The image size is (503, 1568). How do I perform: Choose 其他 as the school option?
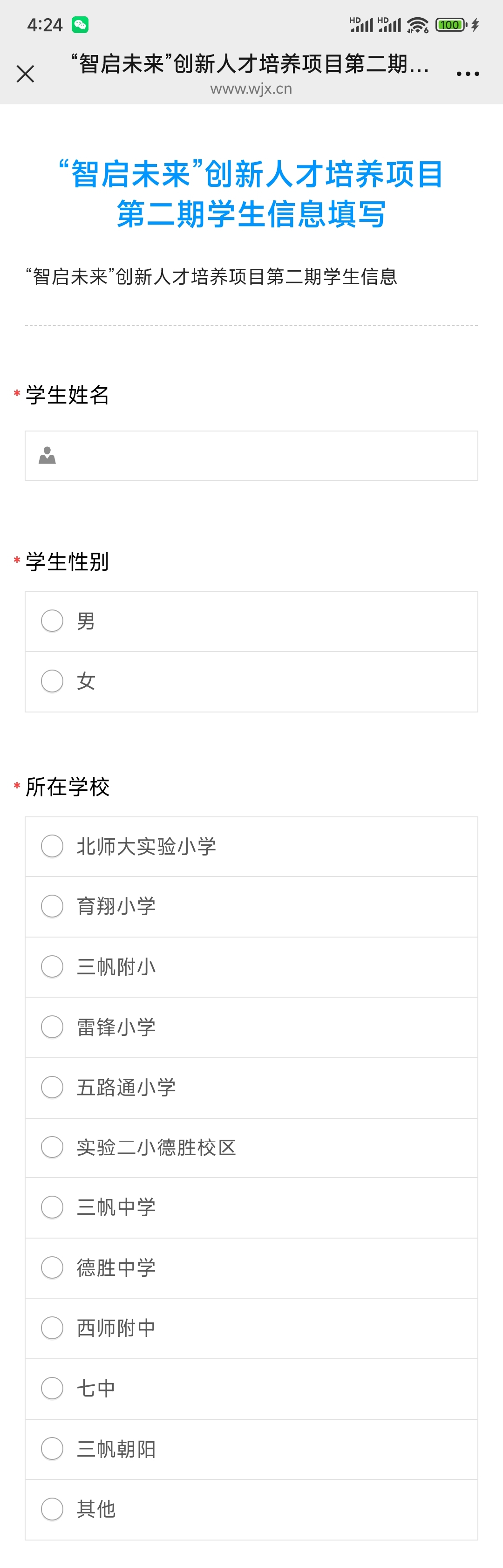pyautogui.click(x=52, y=1509)
